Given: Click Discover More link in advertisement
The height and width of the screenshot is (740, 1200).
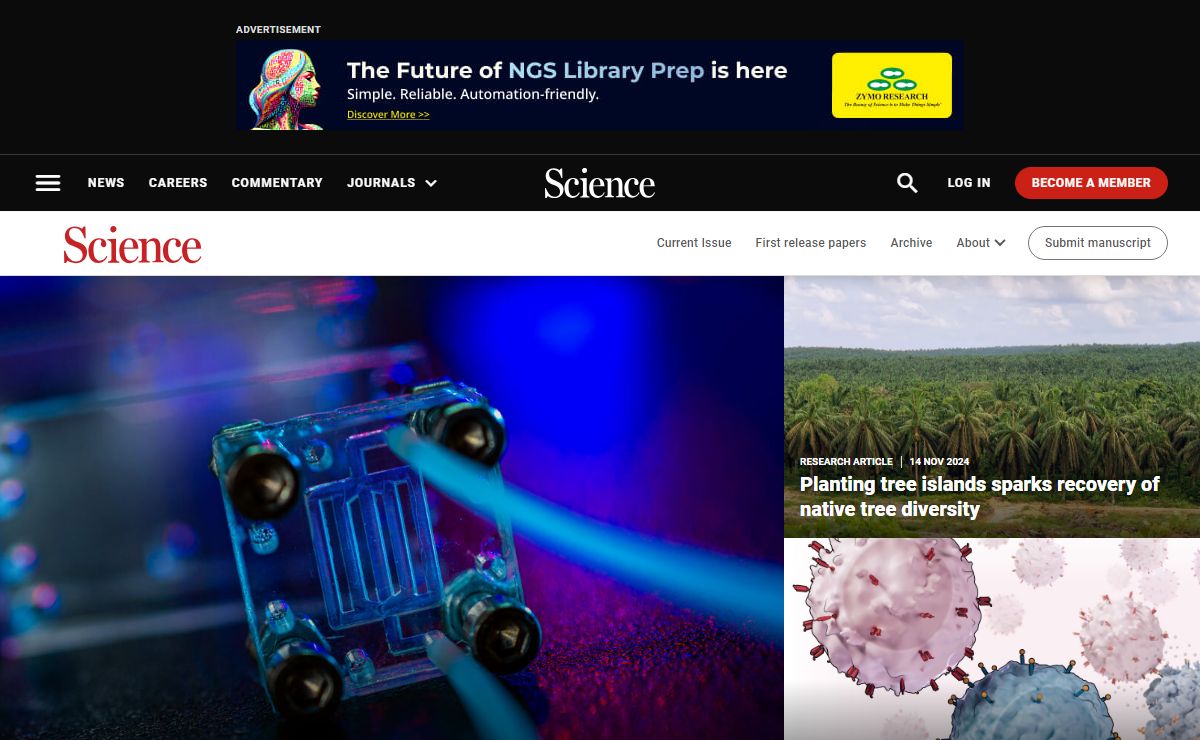Looking at the screenshot, I should coord(388,115).
